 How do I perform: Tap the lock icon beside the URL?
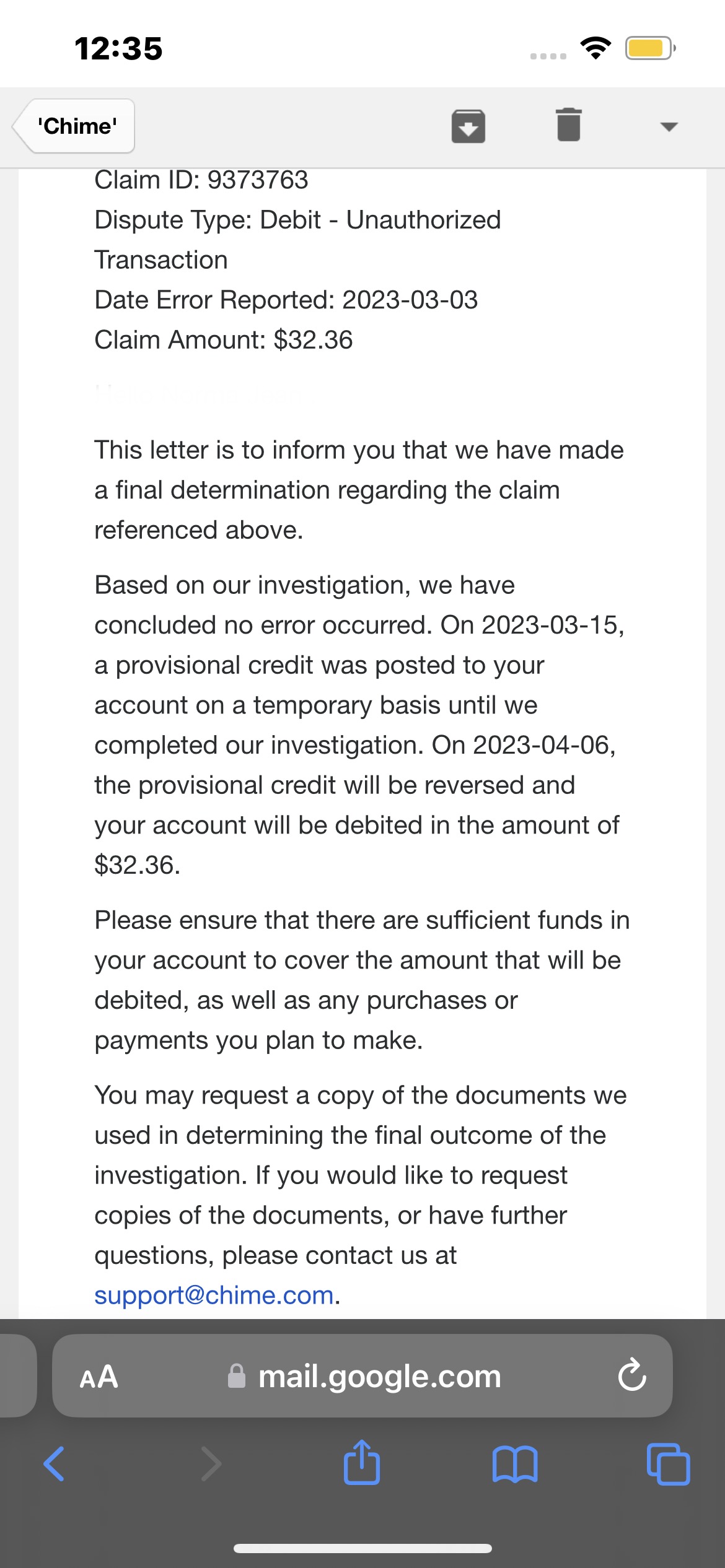click(237, 1377)
